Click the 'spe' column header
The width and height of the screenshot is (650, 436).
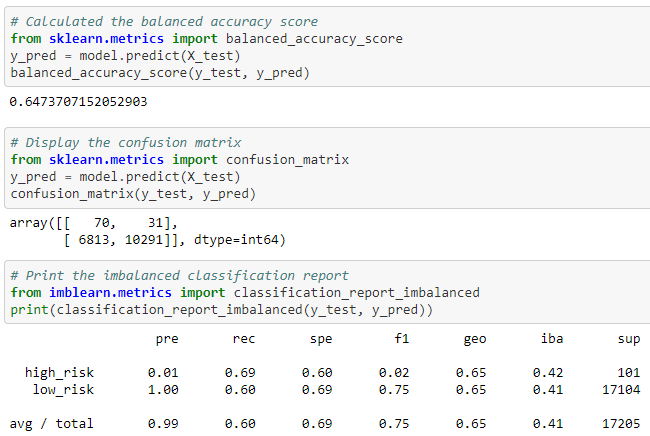tap(321, 339)
